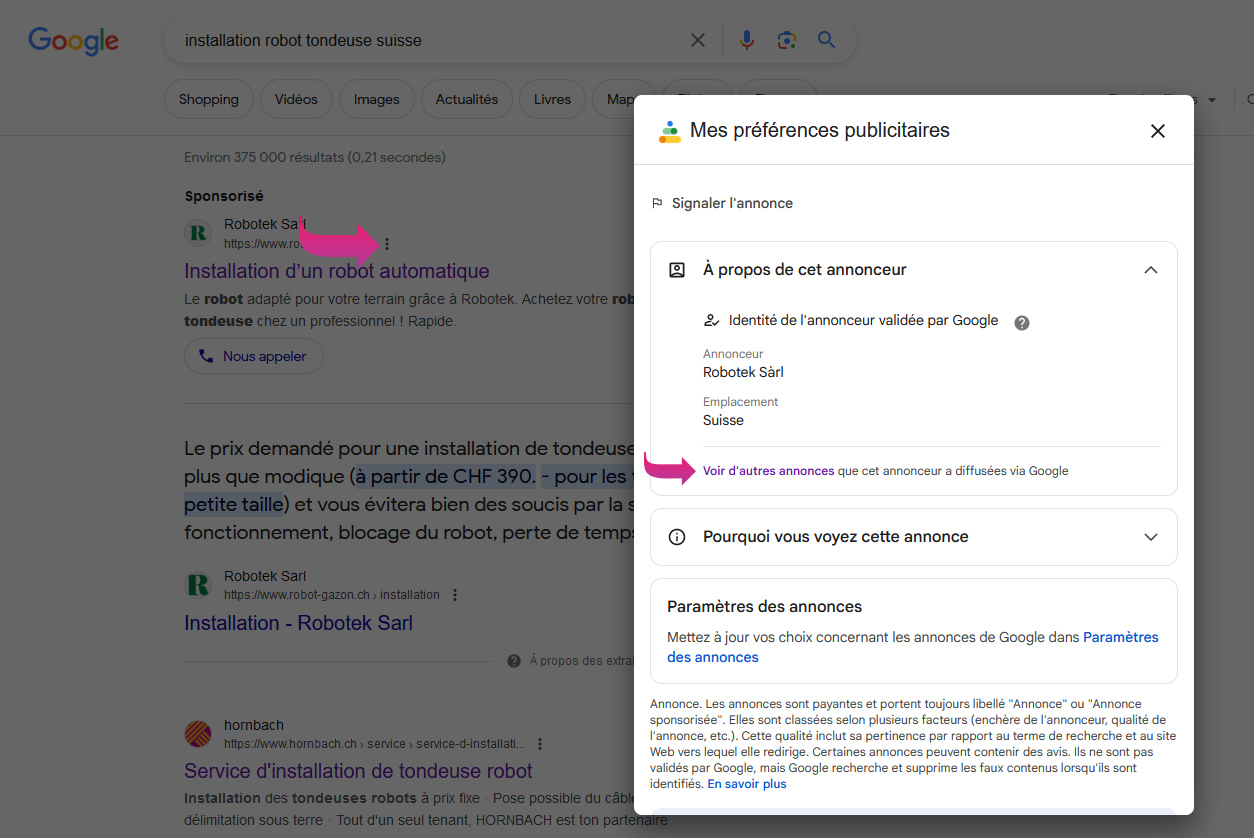Open "Installation d'un robot automatique" ad link
This screenshot has height=838, width=1254.
(x=337, y=271)
